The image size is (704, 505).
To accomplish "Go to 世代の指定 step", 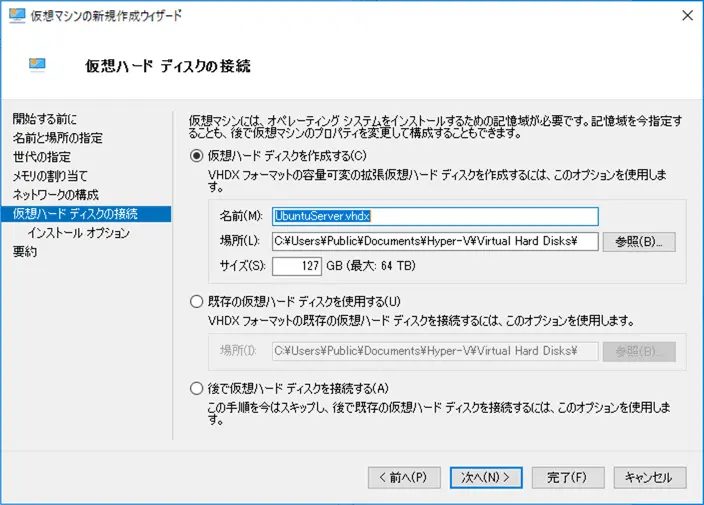I will pos(41,157).
